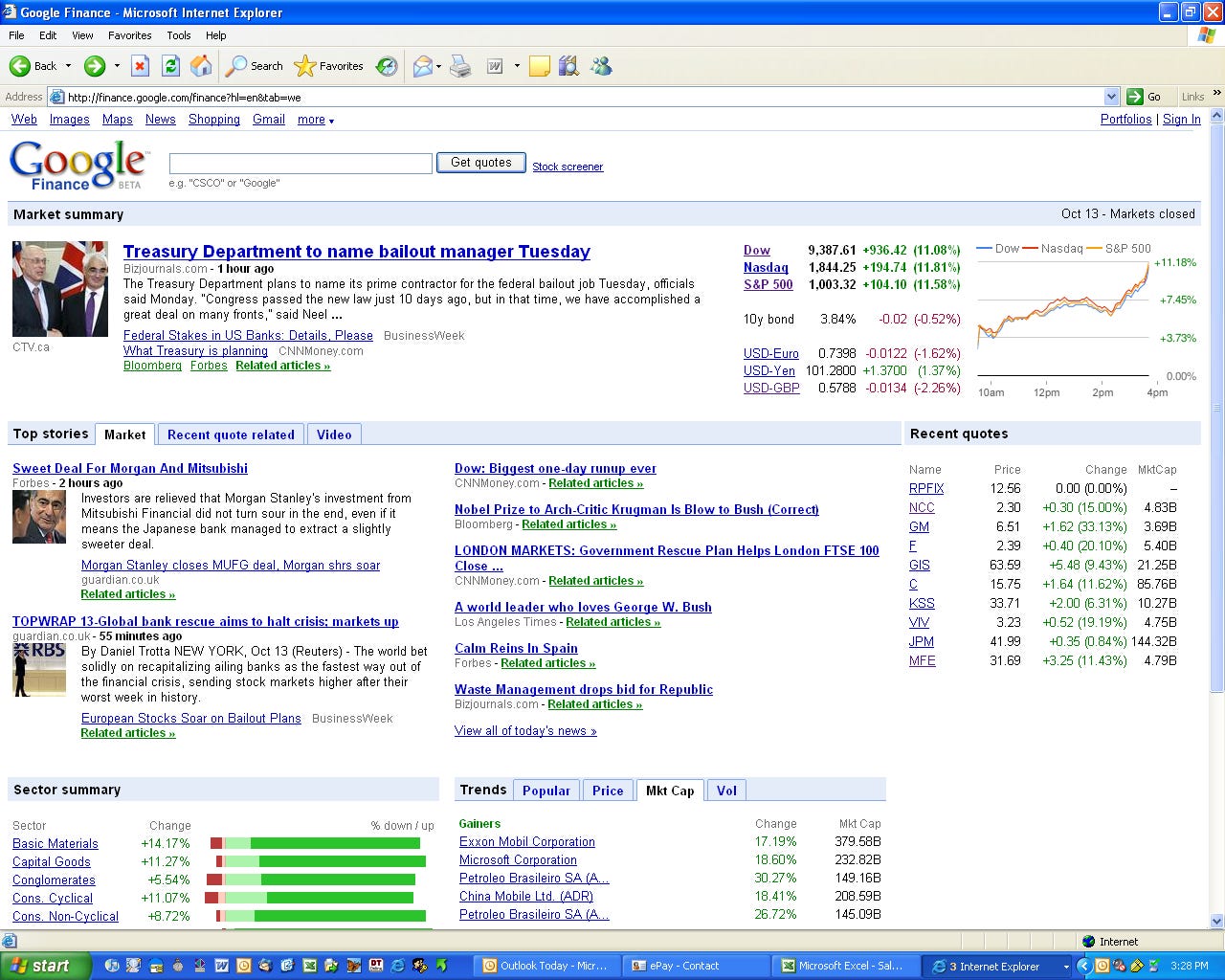Image resolution: width=1225 pixels, height=980 pixels.
Task: Click the Windows logo in browser corner
Action: tap(1206, 35)
